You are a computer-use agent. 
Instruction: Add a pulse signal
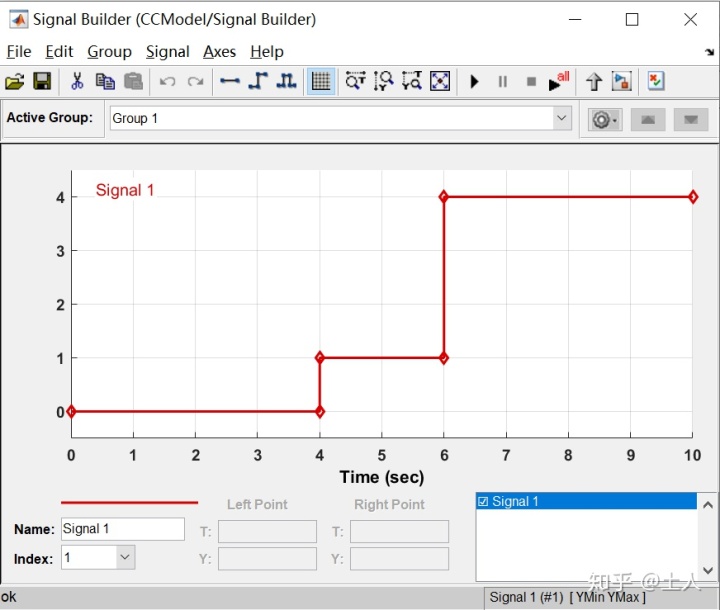287,81
